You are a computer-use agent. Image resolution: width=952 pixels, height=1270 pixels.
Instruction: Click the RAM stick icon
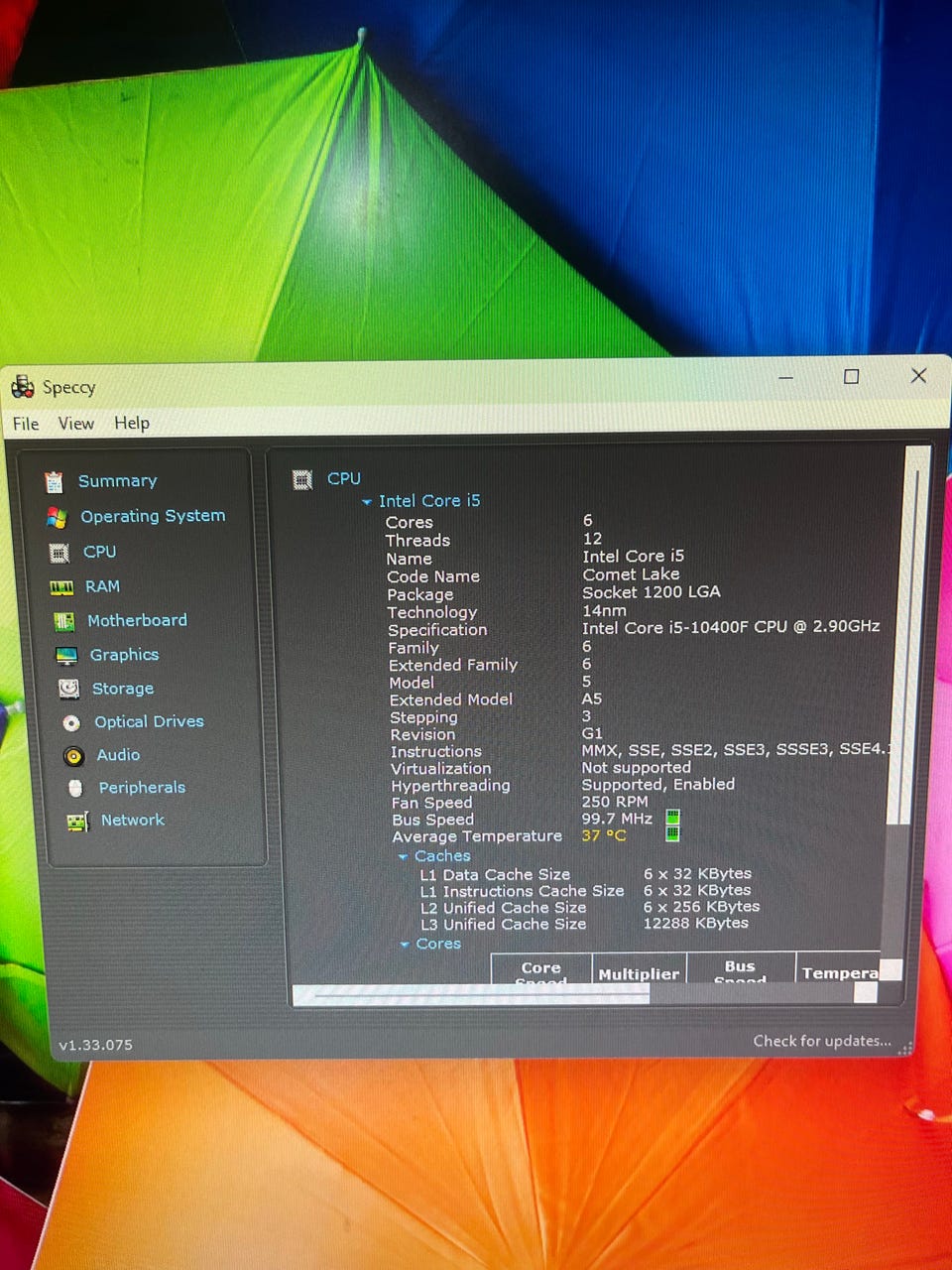point(61,587)
